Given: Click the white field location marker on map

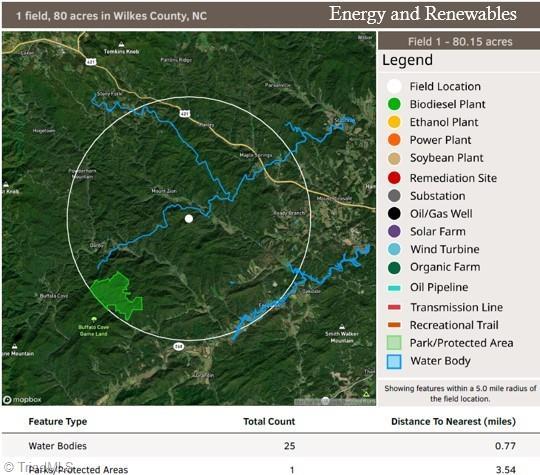Looking at the screenshot, I should 189,219.
